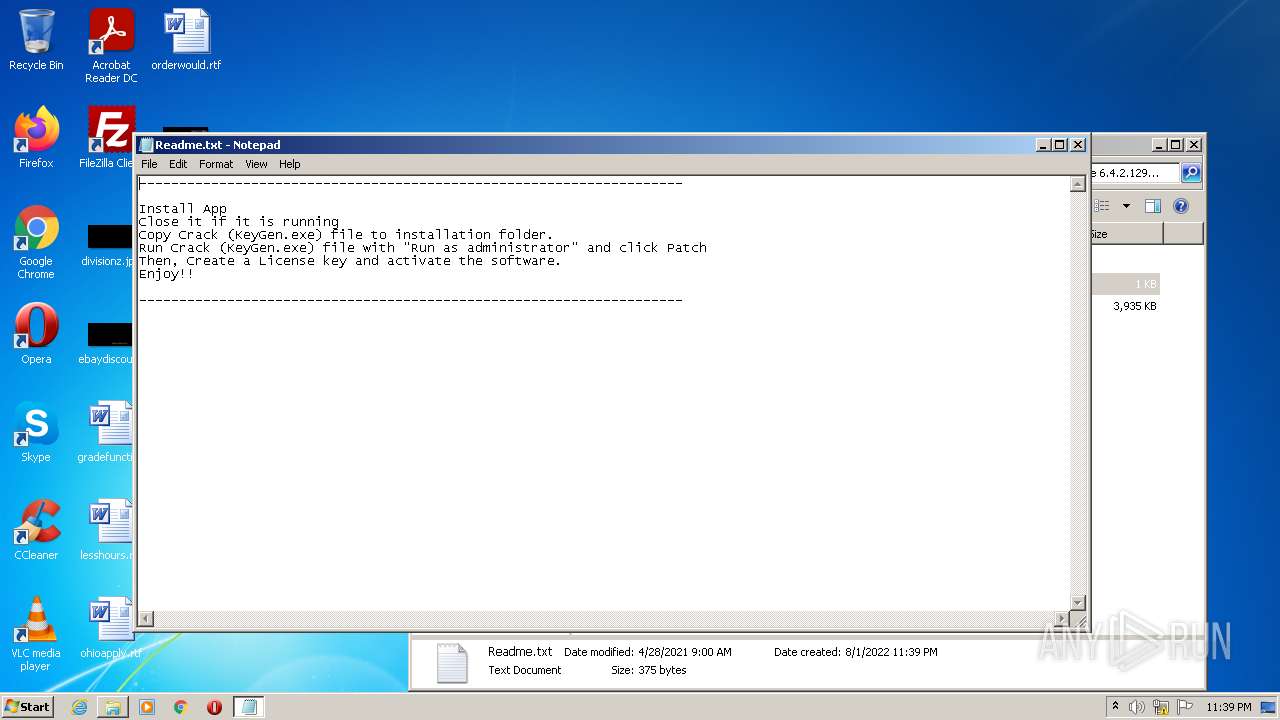The image size is (1280, 720).
Task: Click the 'Close it if it is running' line
Action: pyautogui.click(x=239, y=222)
